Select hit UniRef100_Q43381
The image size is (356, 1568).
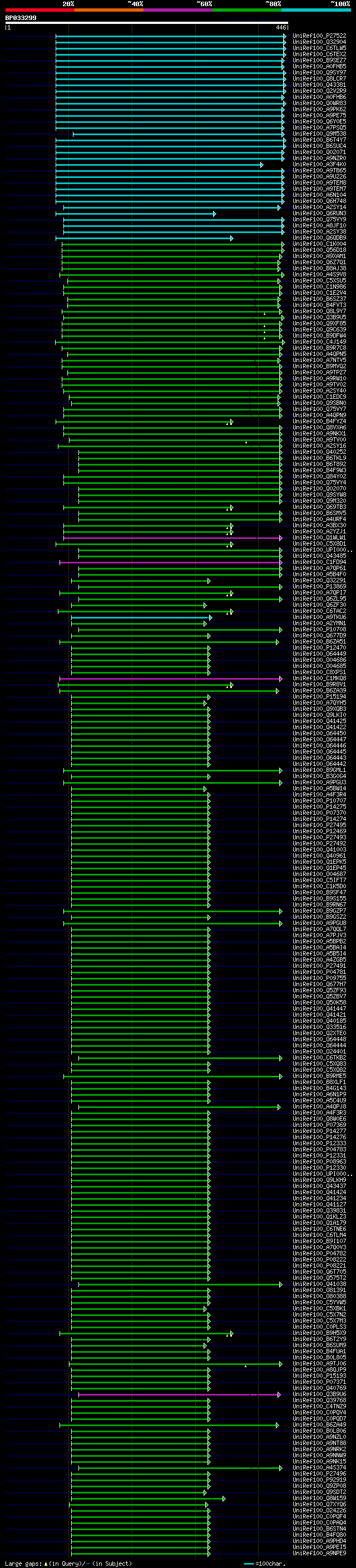(319, 85)
